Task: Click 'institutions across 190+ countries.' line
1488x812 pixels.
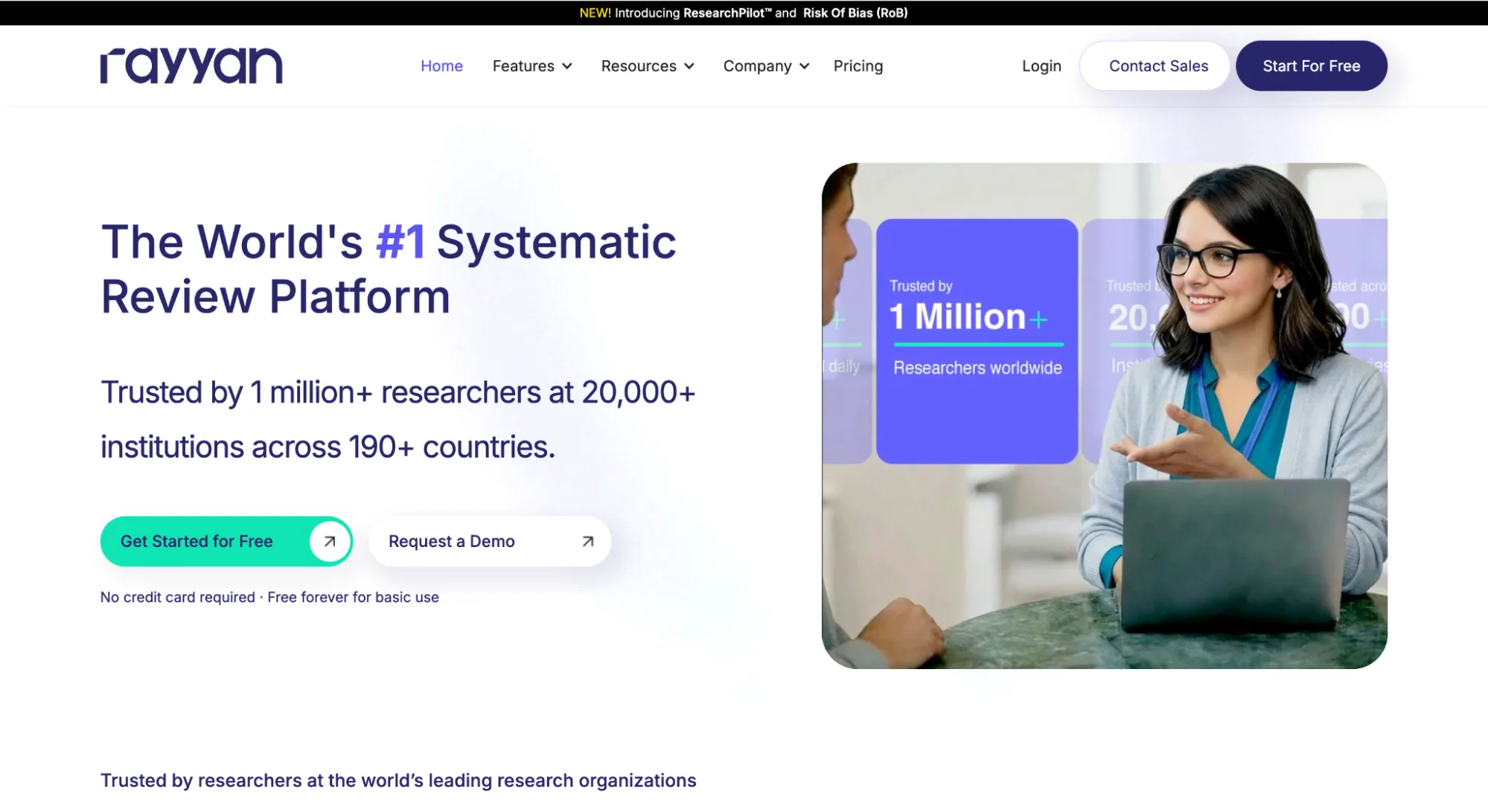Action: point(328,447)
